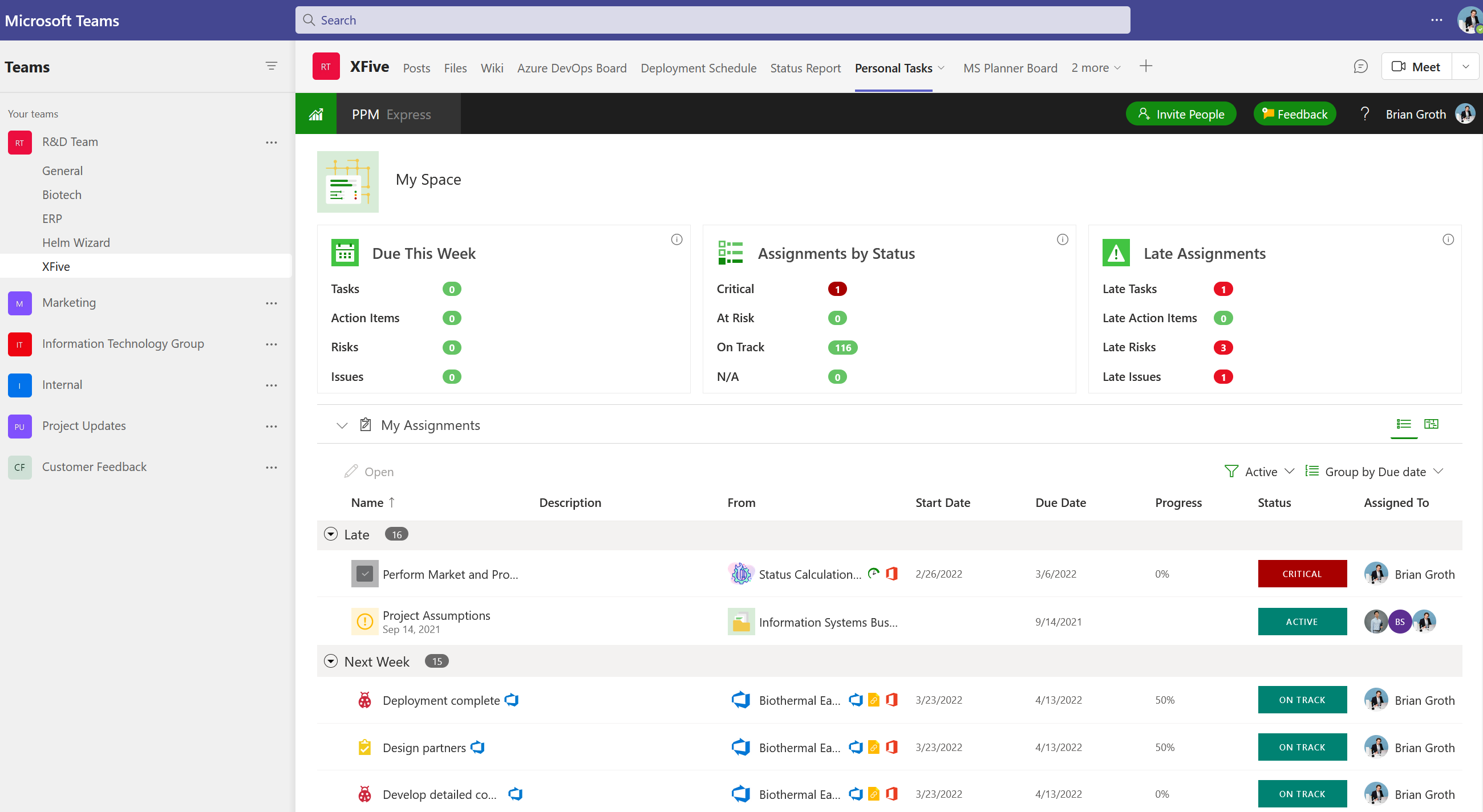Open the Deployment Schedule tab

click(698, 68)
